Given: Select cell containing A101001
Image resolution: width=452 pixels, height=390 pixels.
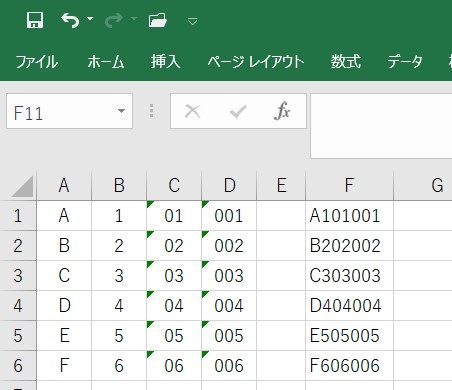Looking at the screenshot, I should tap(349, 215).
